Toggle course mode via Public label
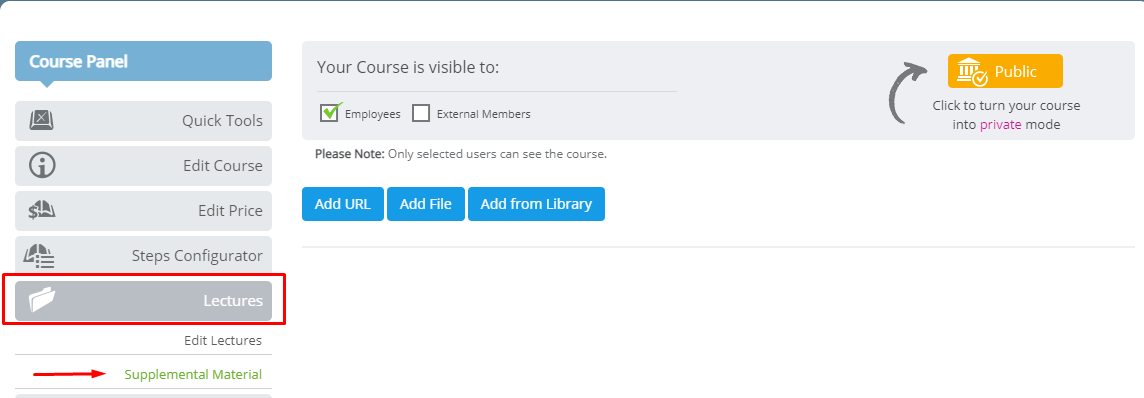 point(1016,71)
